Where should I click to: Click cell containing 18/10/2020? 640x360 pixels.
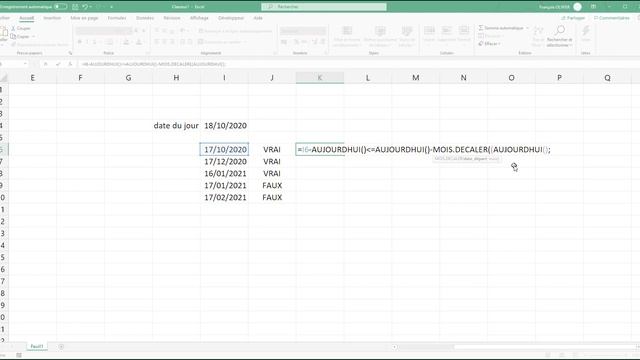click(x=224, y=126)
